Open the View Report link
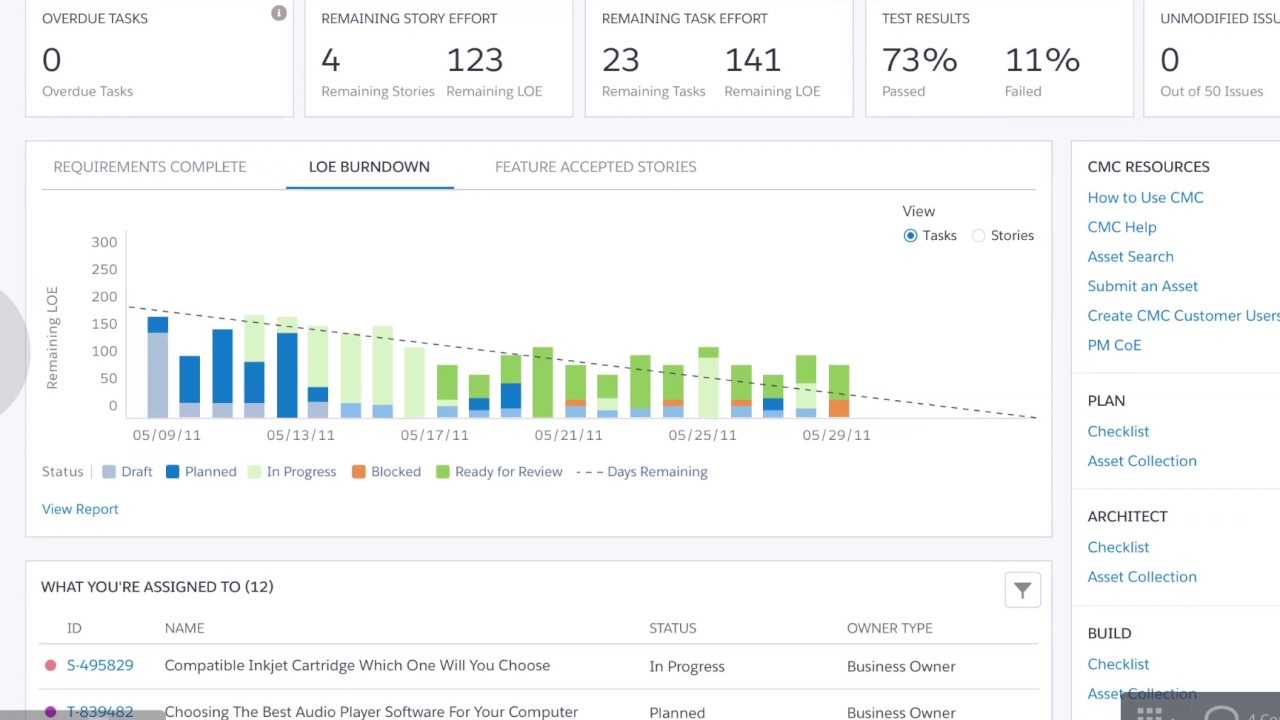This screenshot has height=720, width=1280. tap(80, 509)
